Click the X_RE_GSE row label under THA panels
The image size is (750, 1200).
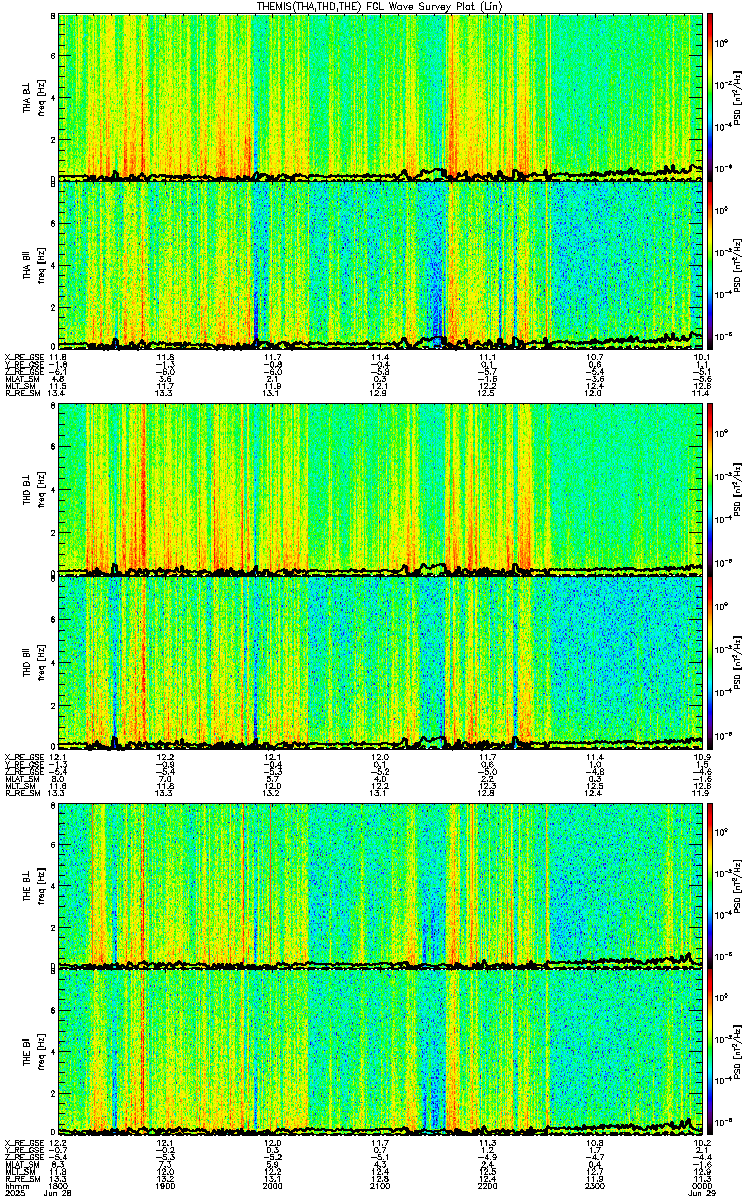[x=20, y=356]
